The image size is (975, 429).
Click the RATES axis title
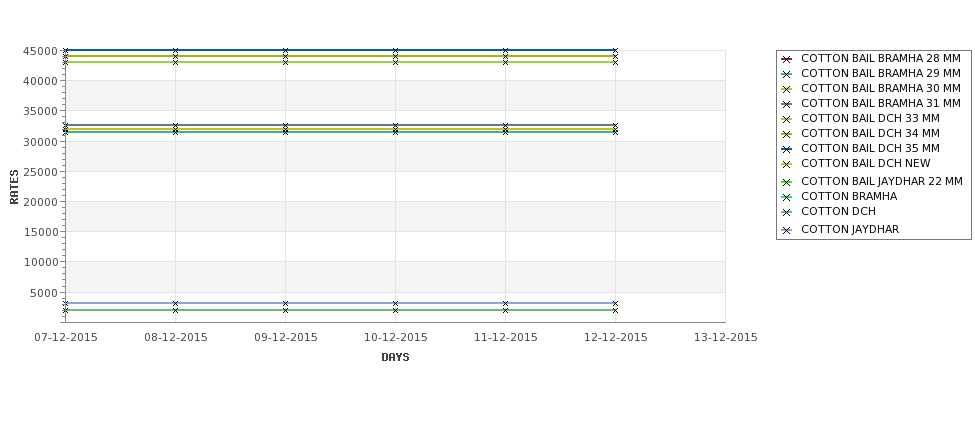tap(14, 187)
